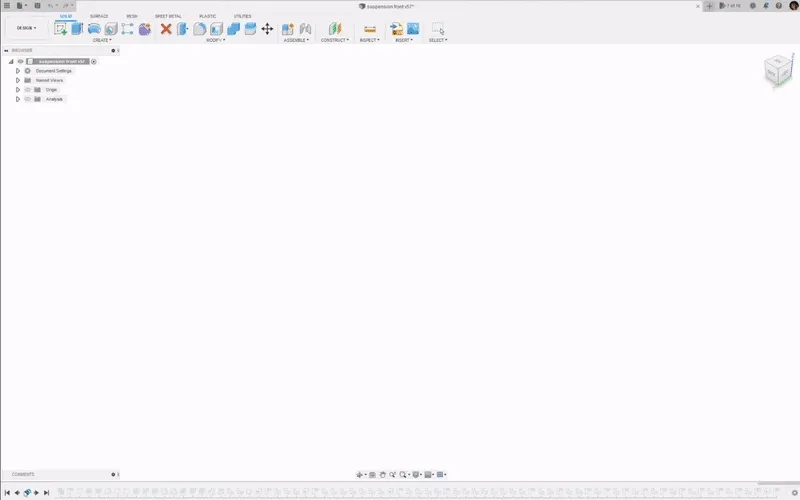800x500 pixels.
Task: Select the Joint tool
Action: click(x=305, y=29)
